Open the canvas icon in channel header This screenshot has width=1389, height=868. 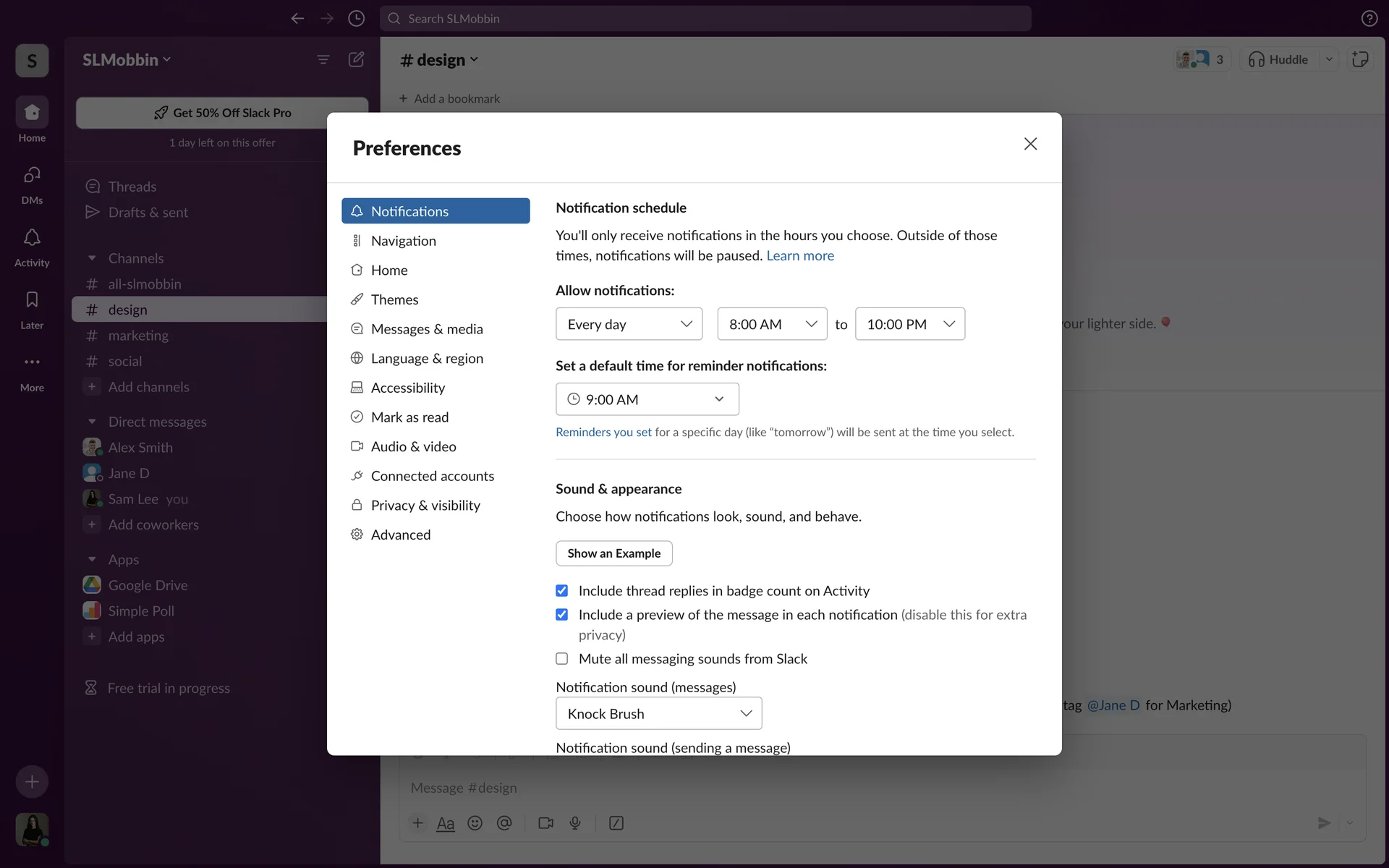pos(1360,59)
